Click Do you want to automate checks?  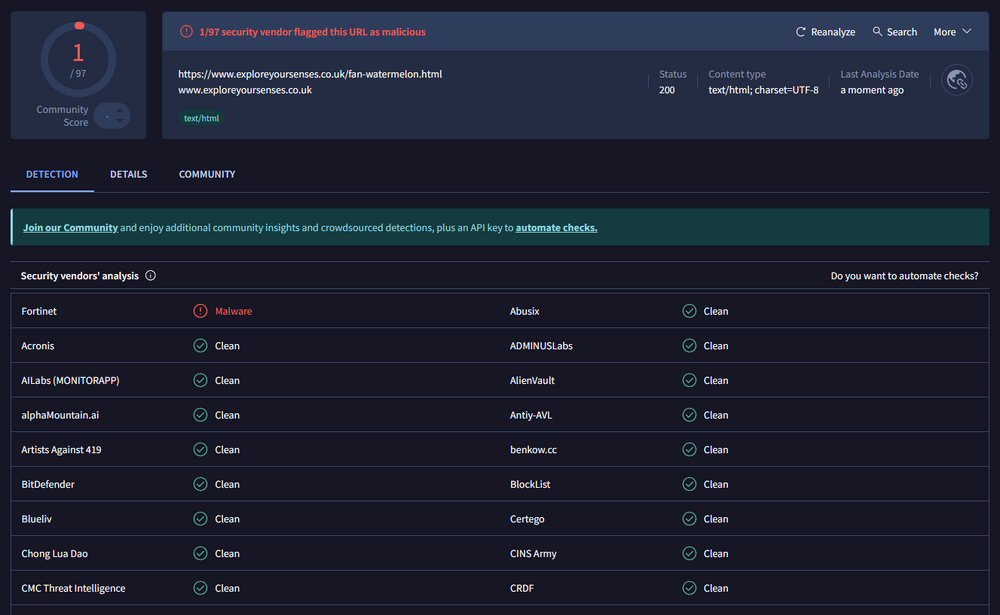coord(904,276)
